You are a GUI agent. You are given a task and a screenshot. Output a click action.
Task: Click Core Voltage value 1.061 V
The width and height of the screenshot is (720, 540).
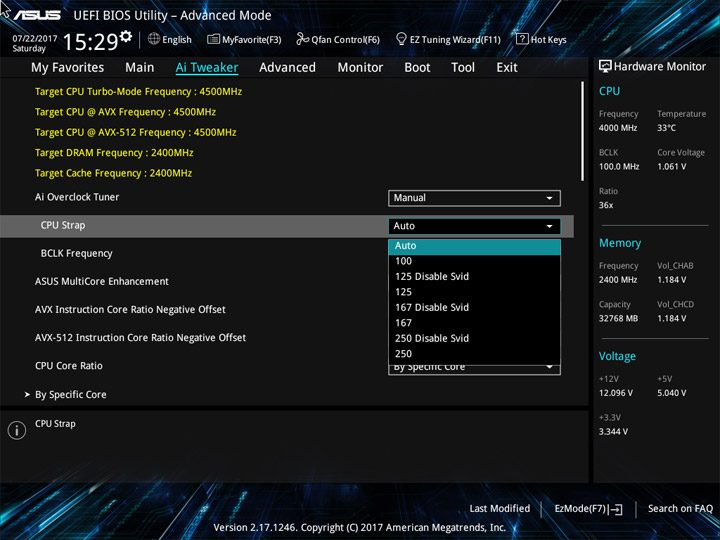pos(671,167)
